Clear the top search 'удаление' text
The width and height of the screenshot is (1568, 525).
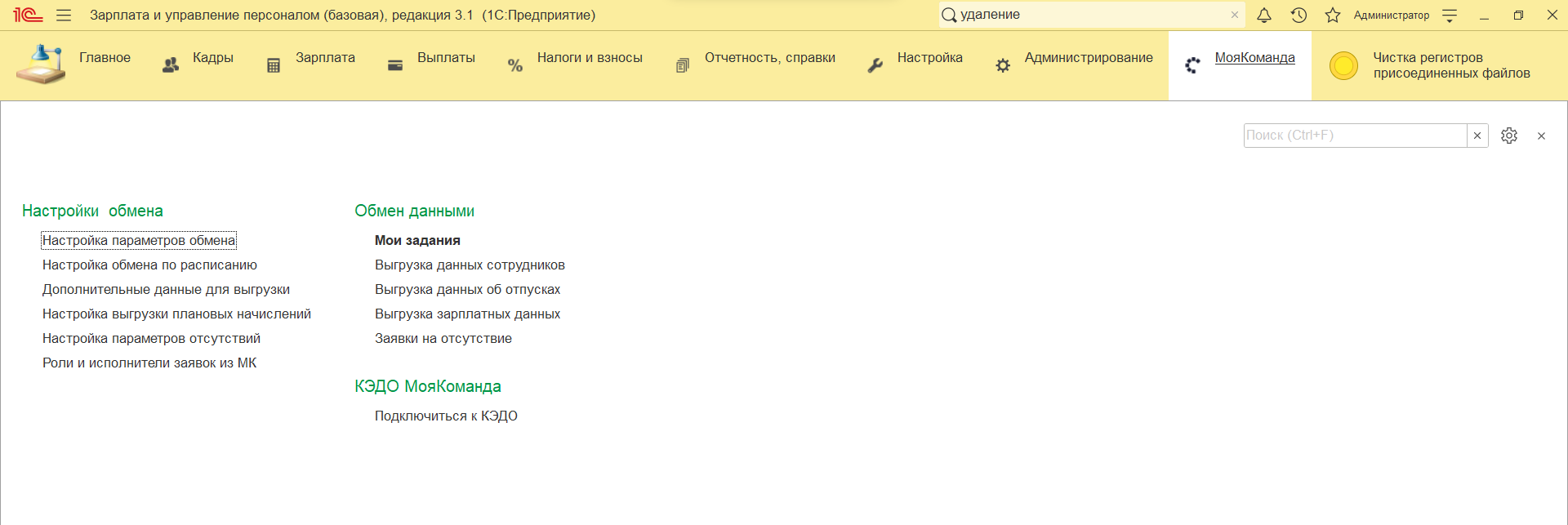[1235, 16]
